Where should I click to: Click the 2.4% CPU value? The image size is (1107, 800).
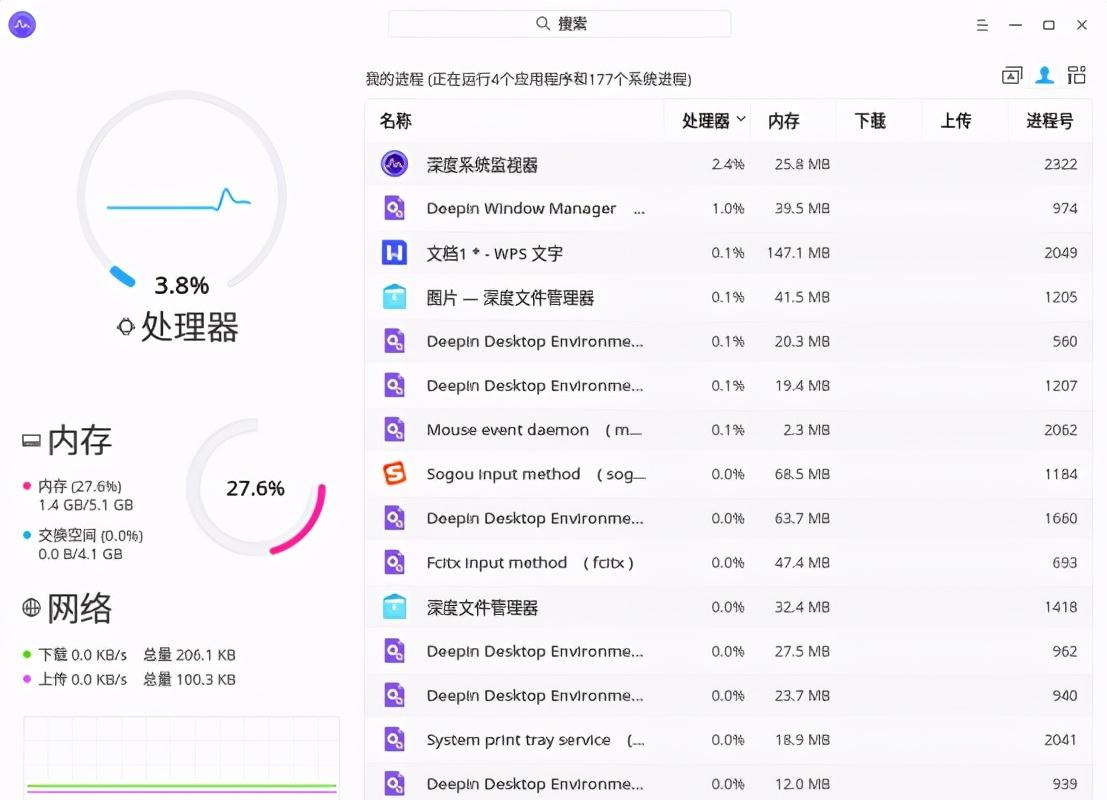pos(727,164)
